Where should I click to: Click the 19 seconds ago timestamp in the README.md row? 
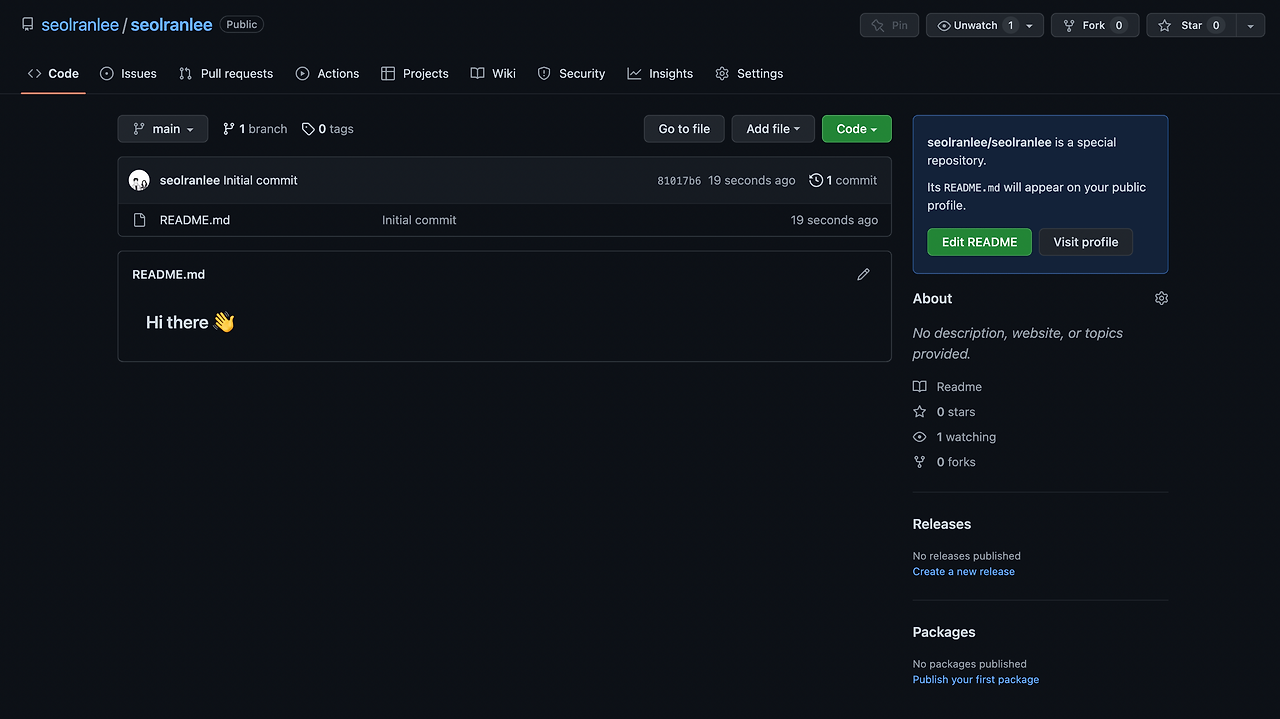[834, 220]
